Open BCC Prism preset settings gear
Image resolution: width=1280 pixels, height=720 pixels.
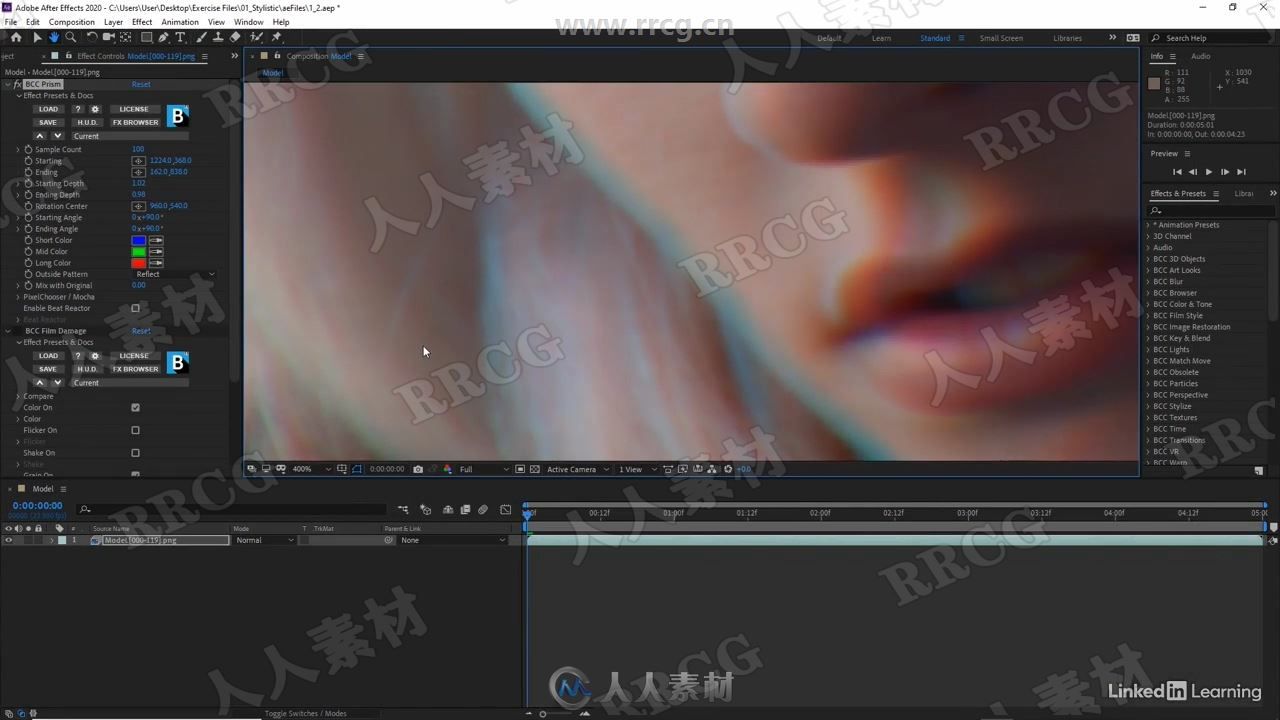[95, 109]
